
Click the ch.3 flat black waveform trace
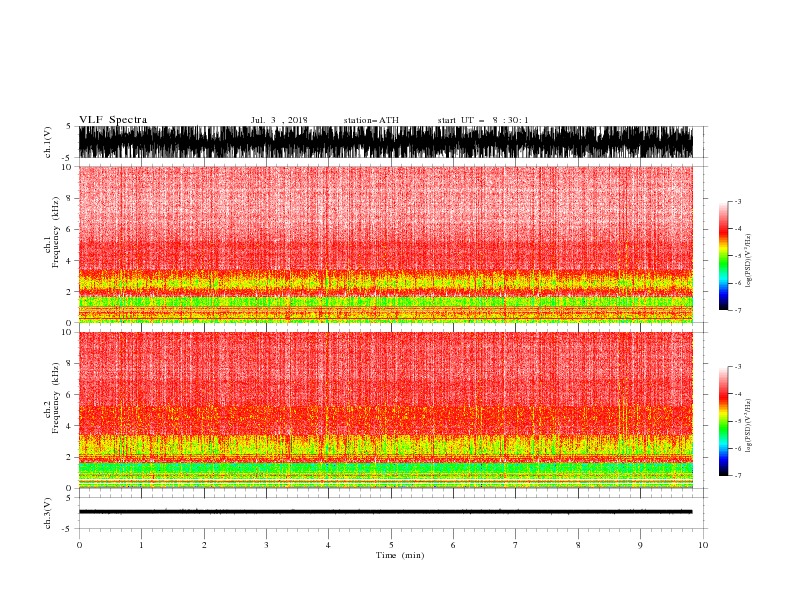click(385, 512)
